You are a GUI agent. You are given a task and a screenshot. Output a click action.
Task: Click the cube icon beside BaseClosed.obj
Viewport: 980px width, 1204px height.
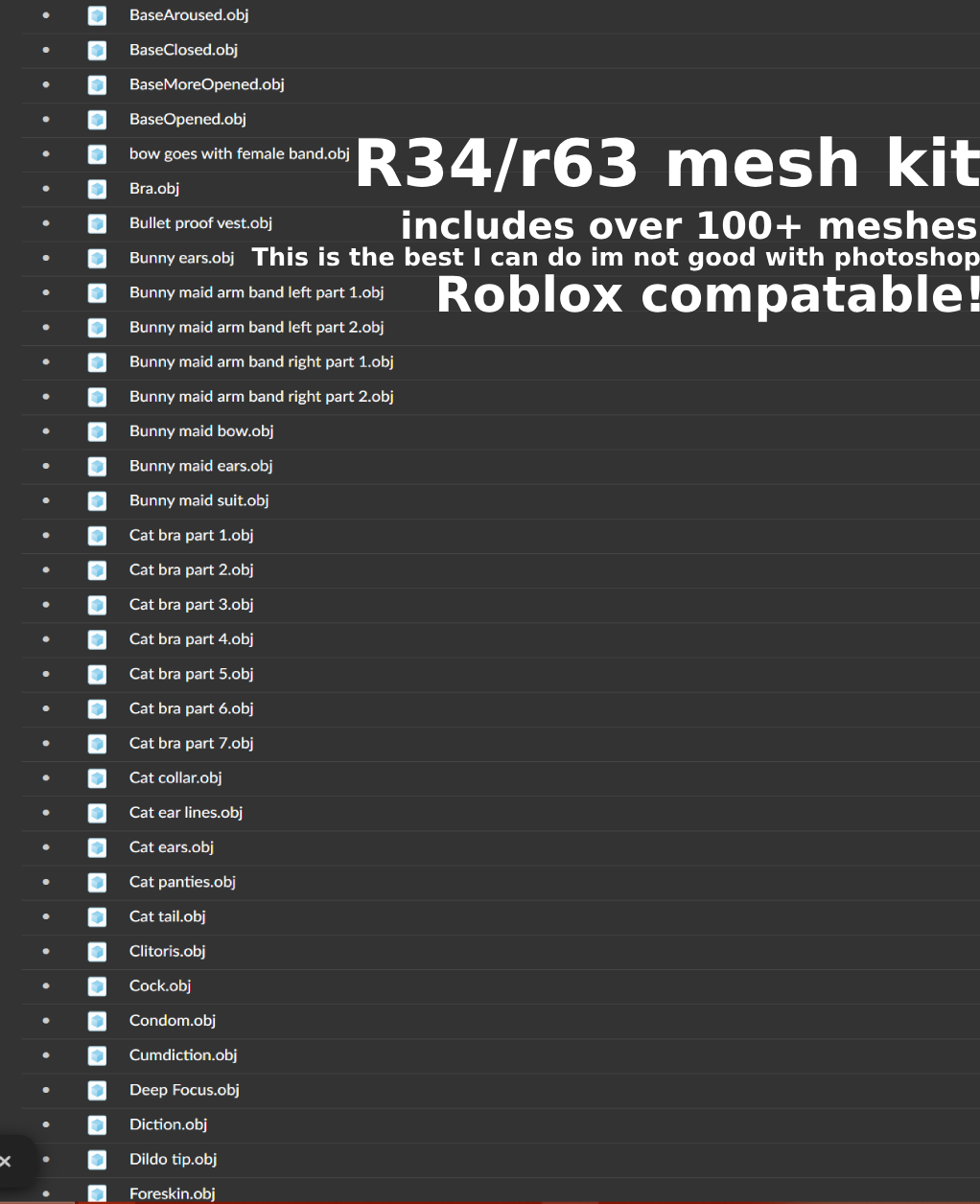click(97, 50)
